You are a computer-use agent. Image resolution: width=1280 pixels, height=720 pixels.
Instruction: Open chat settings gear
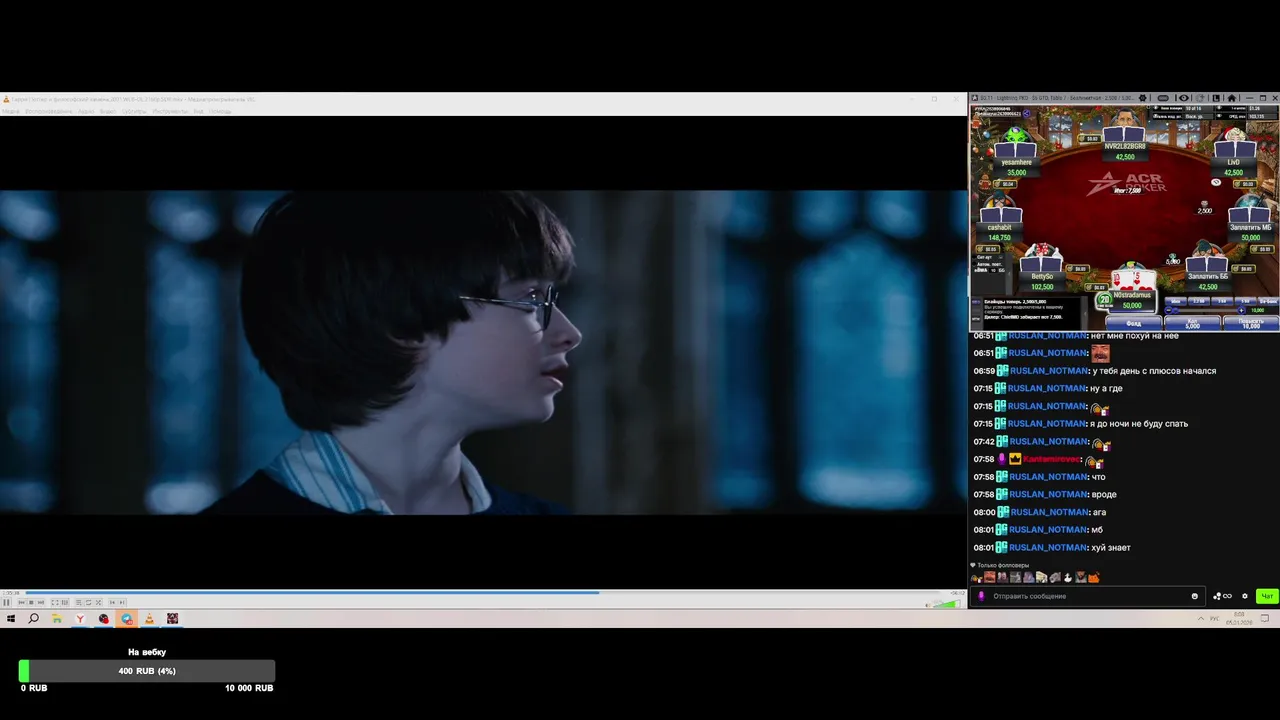(x=1245, y=596)
